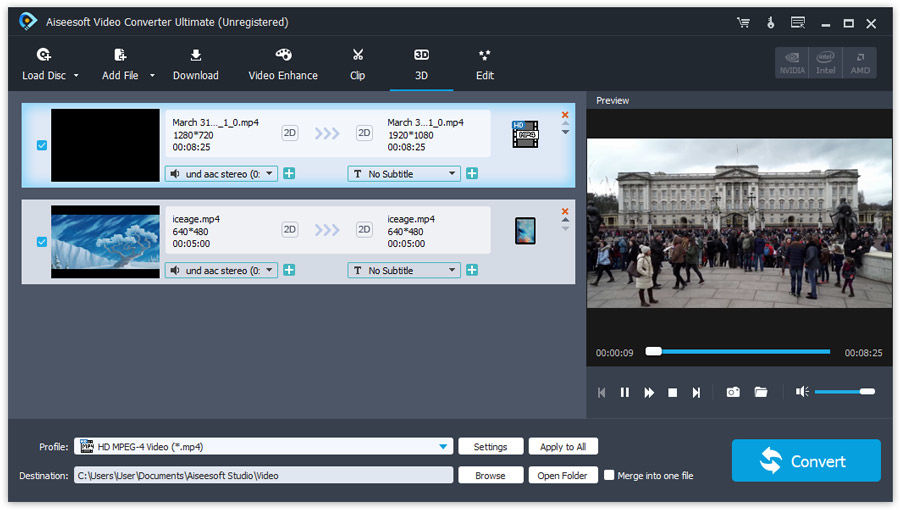The image size is (900, 510).
Task: Jump to previous frame in preview
Action: [602, 392]
